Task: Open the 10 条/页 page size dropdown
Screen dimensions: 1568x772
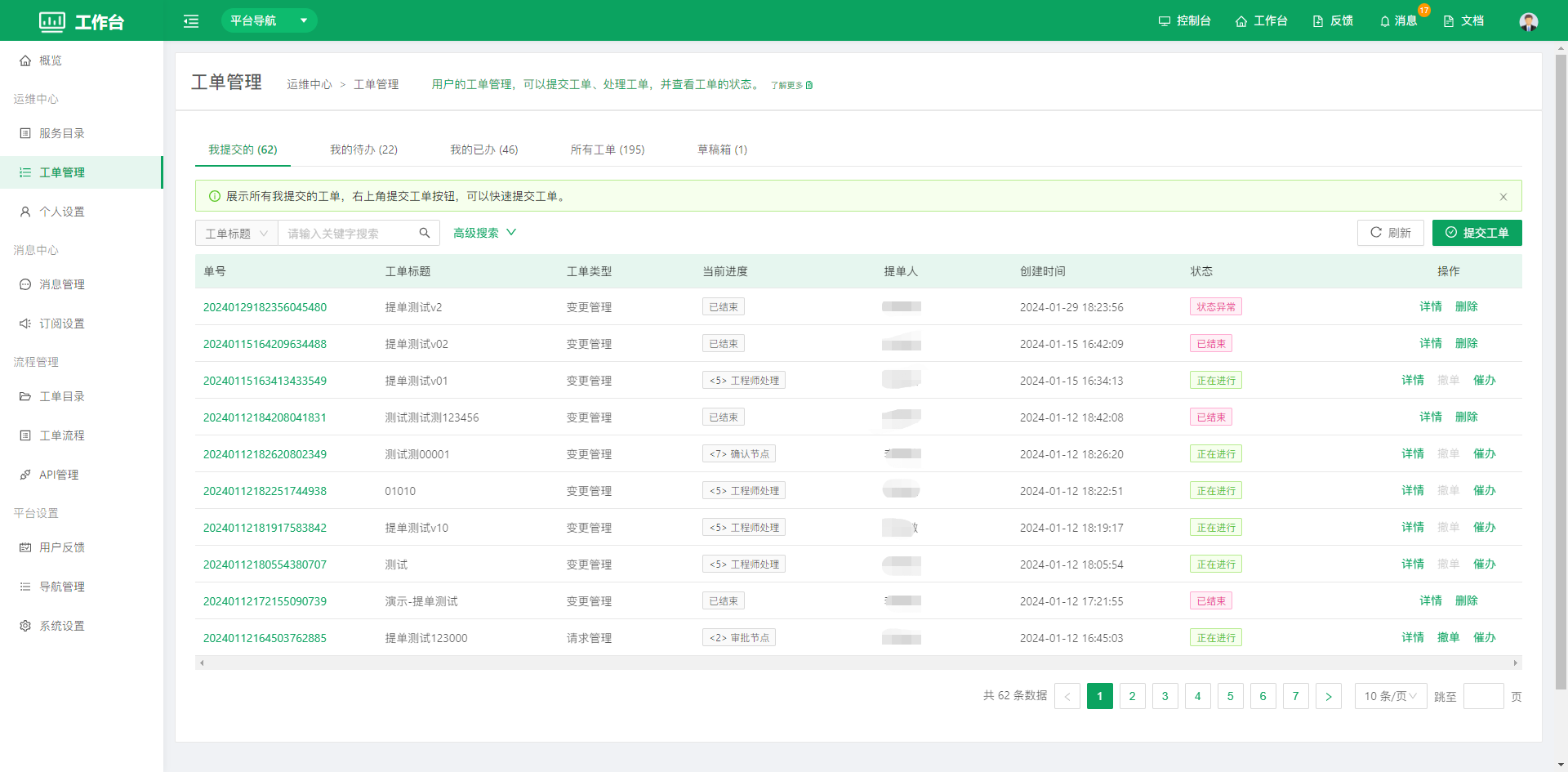Action: [1391, 696]
